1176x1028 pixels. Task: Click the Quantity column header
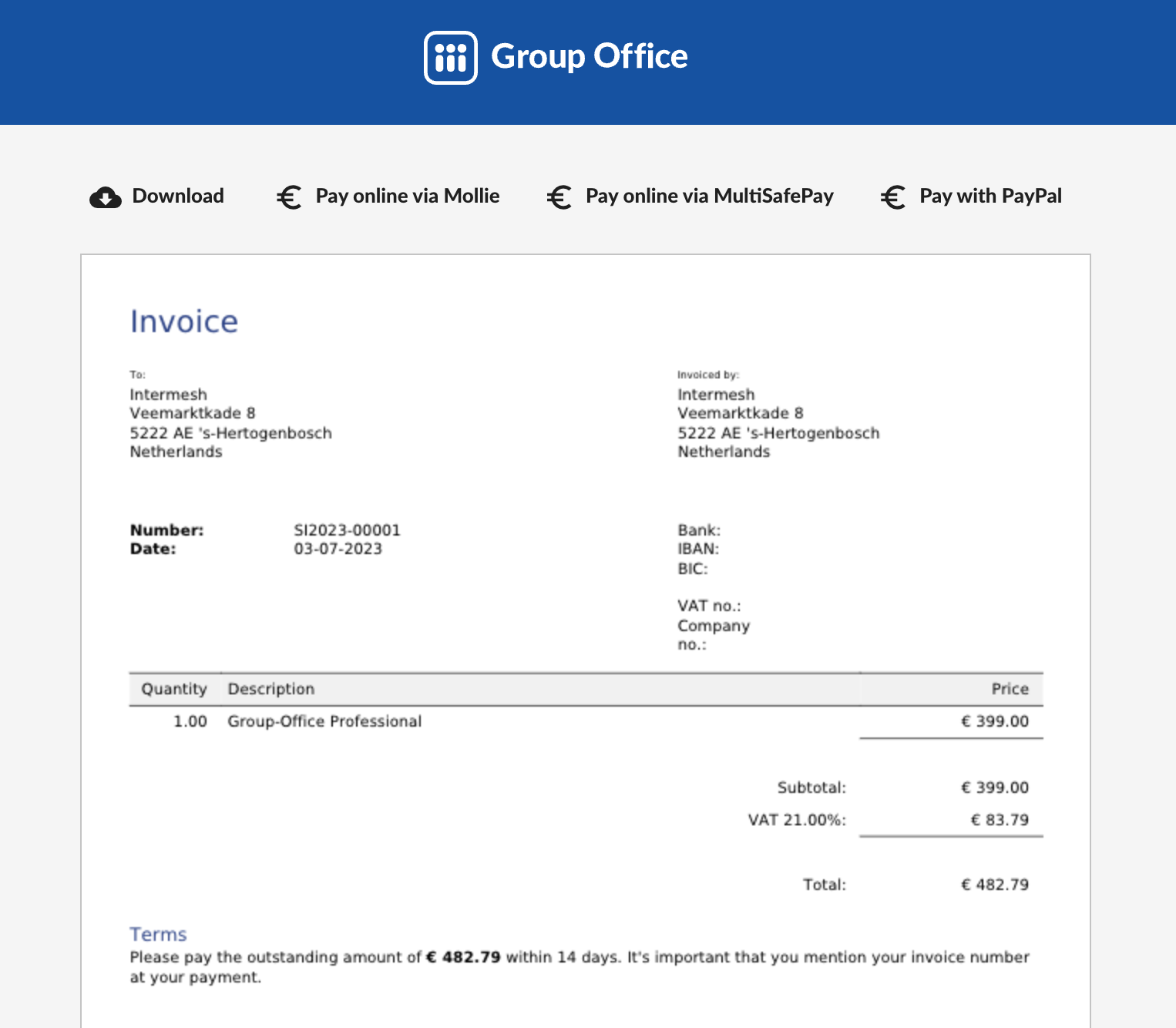pyautogui.click(x=174, y=689)
